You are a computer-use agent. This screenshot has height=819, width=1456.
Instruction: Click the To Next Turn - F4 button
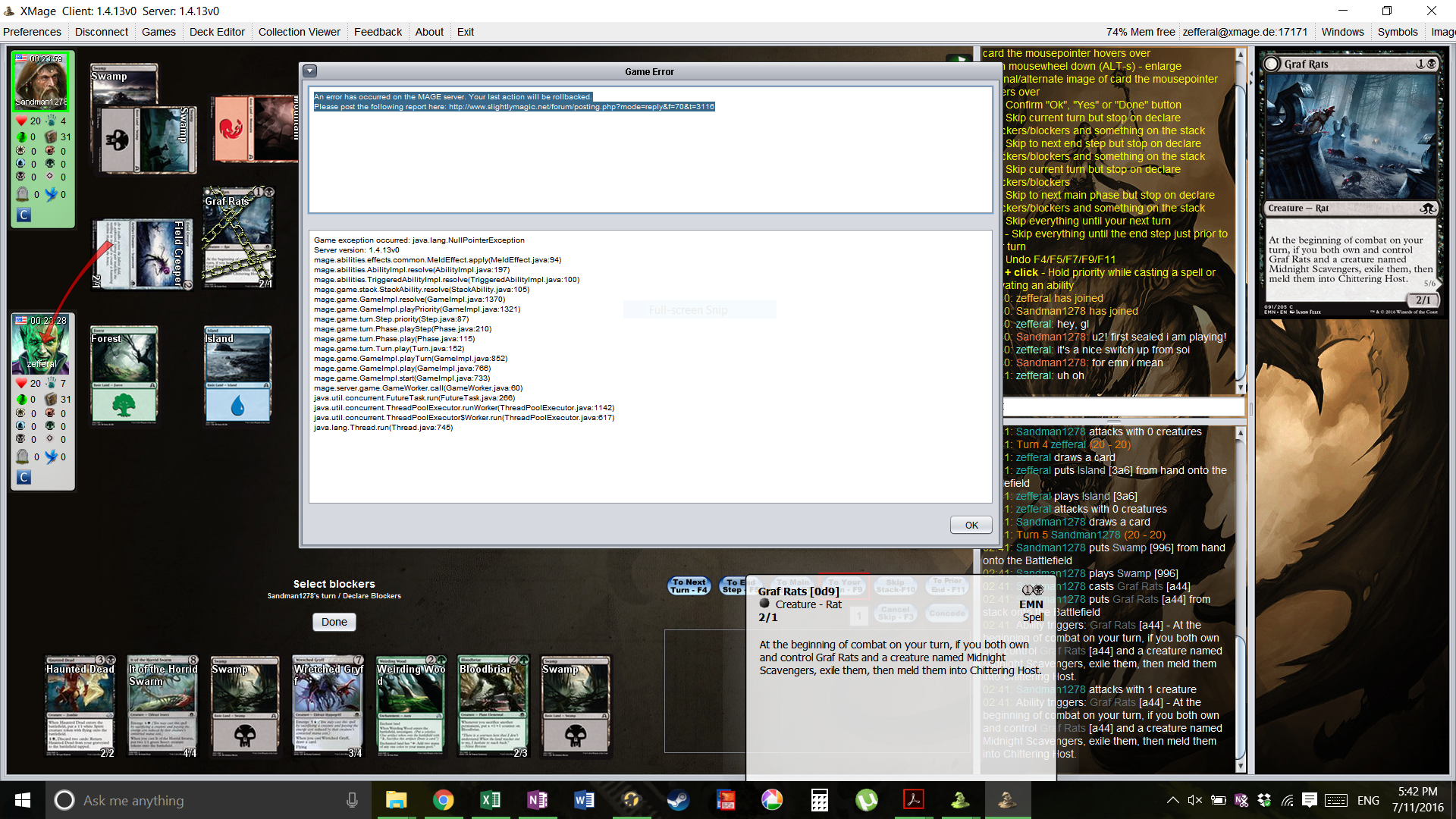click(x=689, y=585)
